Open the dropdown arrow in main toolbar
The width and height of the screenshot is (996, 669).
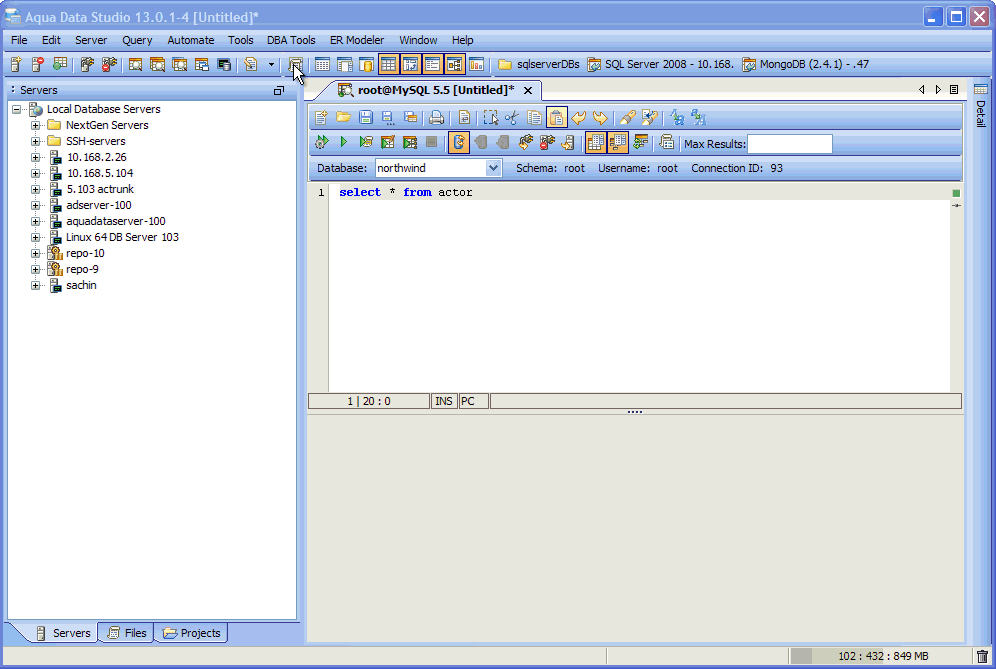tap(271, 64)
